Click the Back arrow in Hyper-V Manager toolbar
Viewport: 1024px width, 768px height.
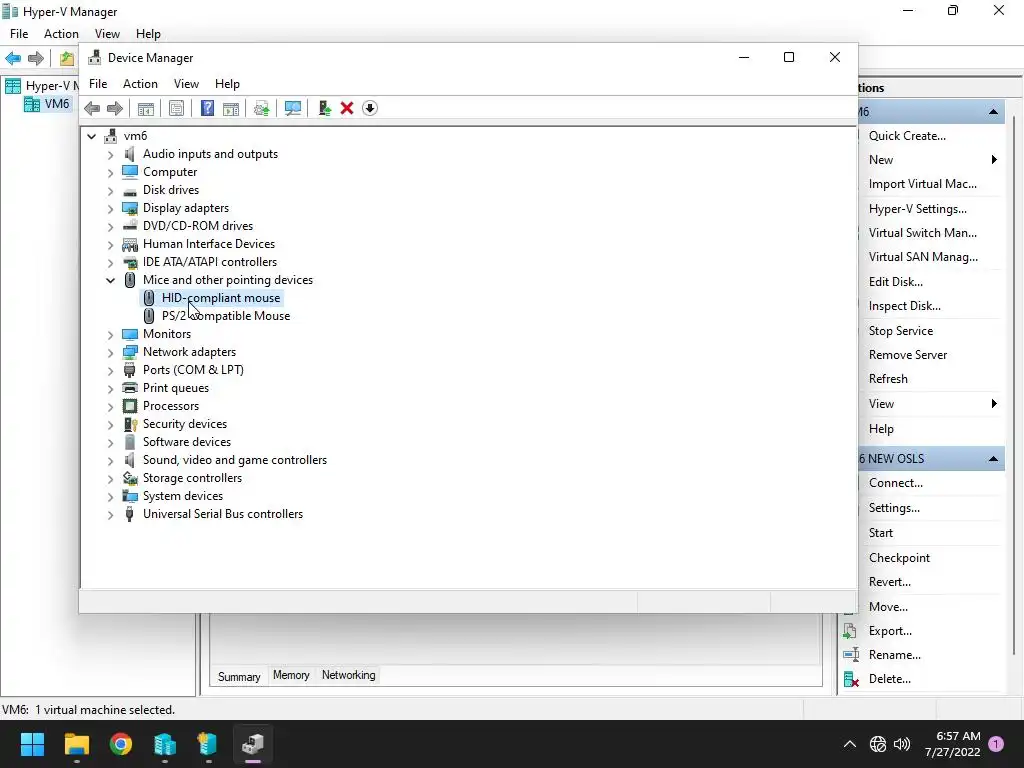(x=13, y=59)
